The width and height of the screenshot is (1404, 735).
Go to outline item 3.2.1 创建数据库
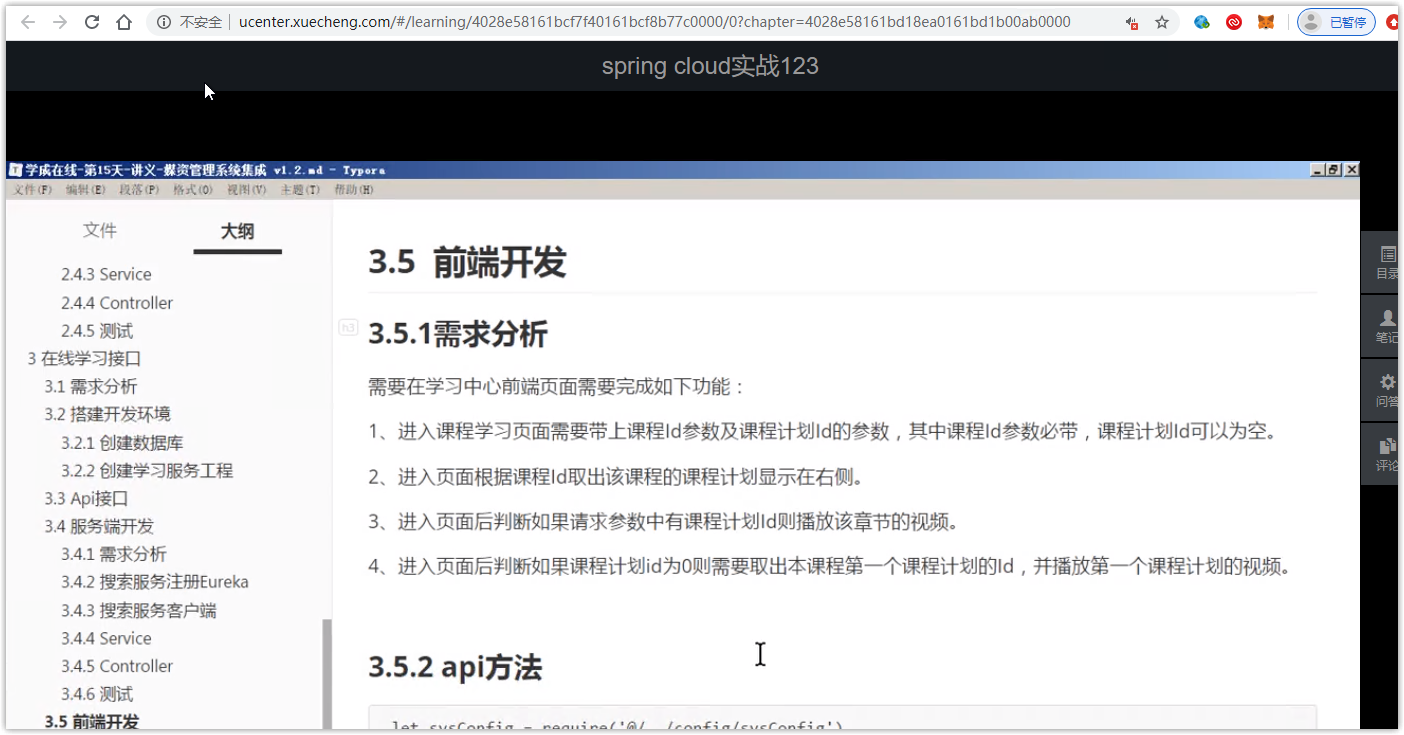tap(122, 442)
